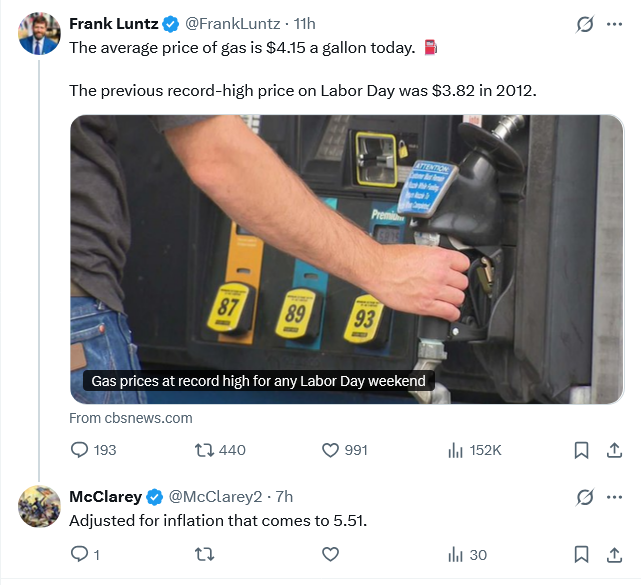Visit the @McClarey2 profile handle
641x585 pixels.
(x=215, y=497)
